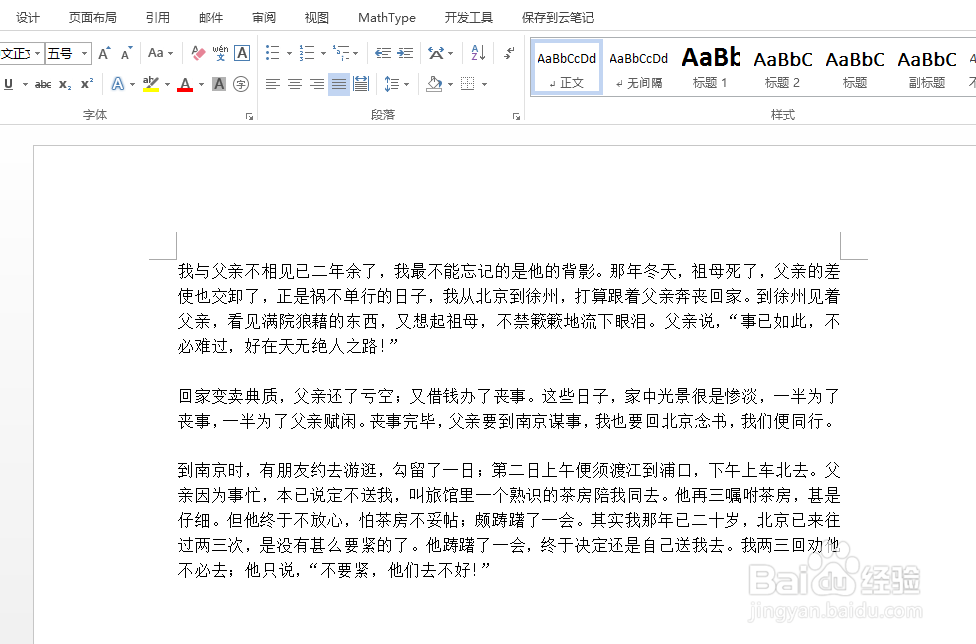Apply the red font color A icon

click(185, 84)
